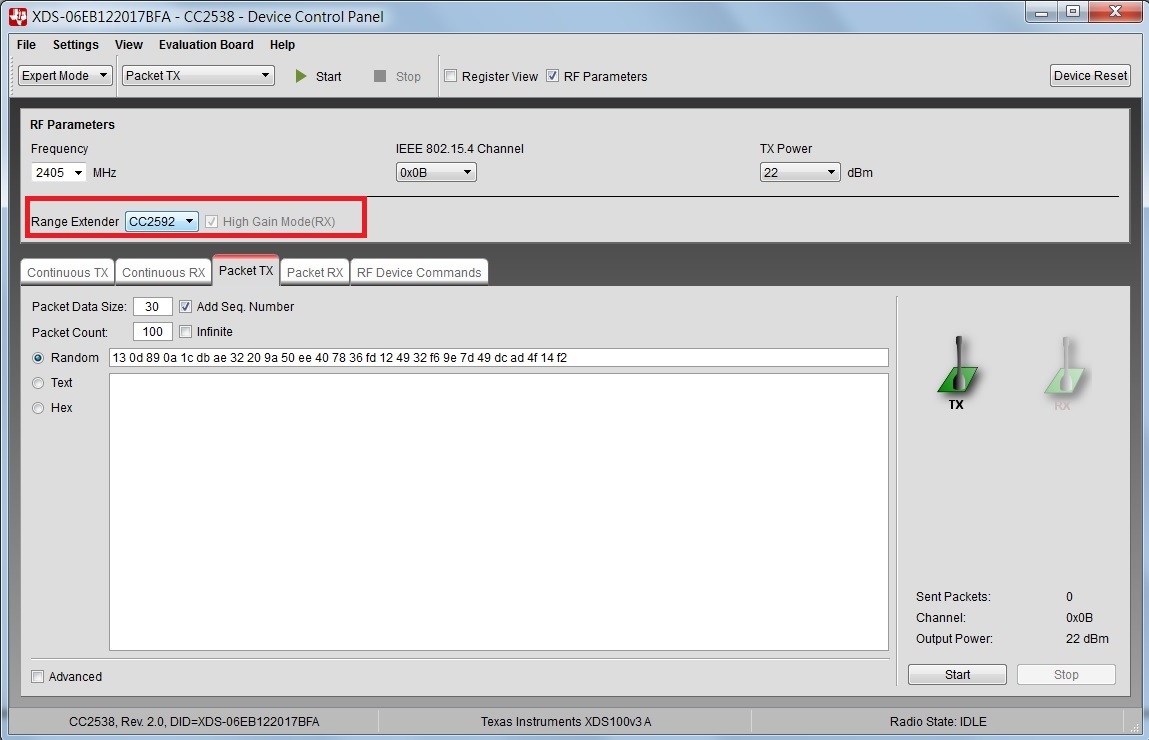The image size is (1149, 740).
Task: Select the Packet TX tab
Action: point(246,270)
